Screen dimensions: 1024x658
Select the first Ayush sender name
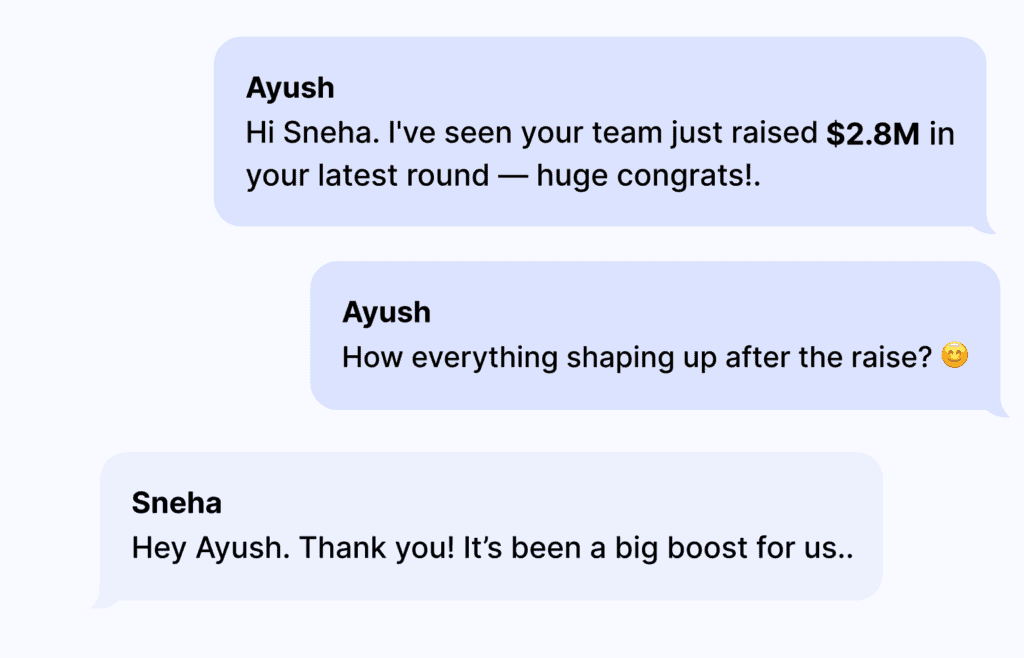290,88
